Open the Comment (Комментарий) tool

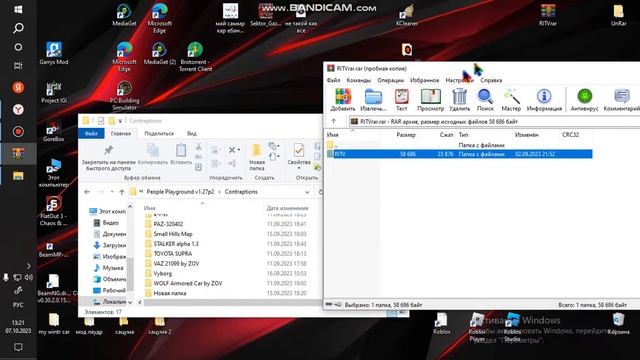[x=622, y=100]
